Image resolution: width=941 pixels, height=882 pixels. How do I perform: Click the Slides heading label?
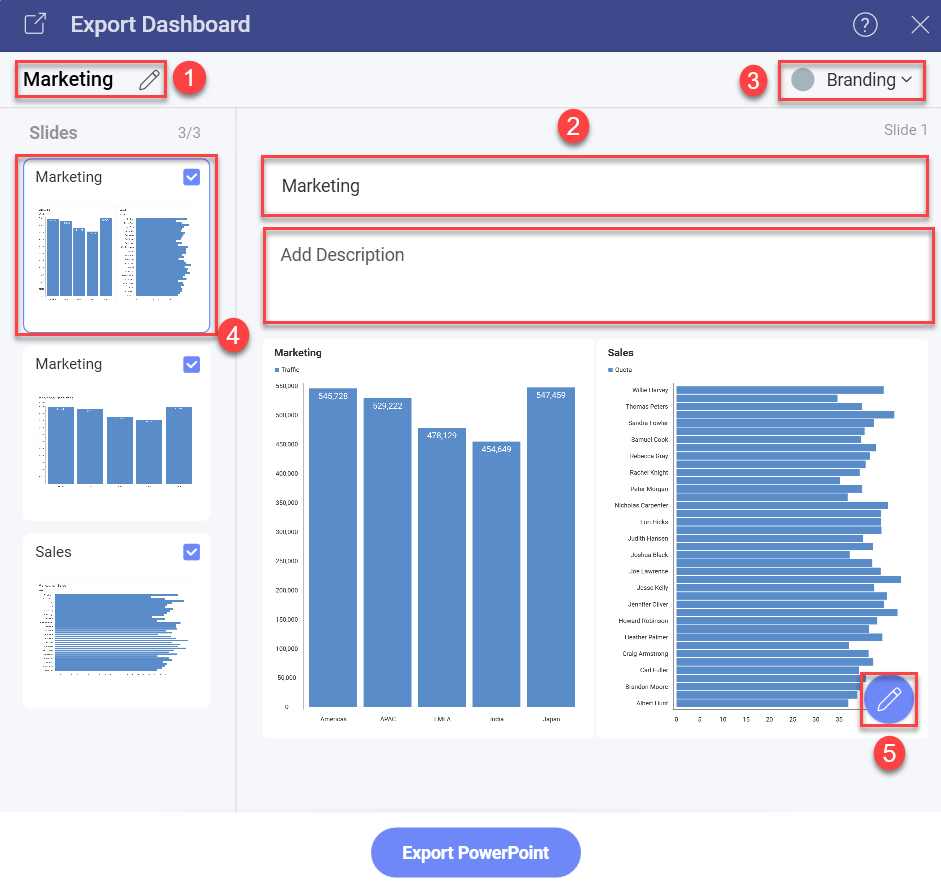click(x=53, y=133)
